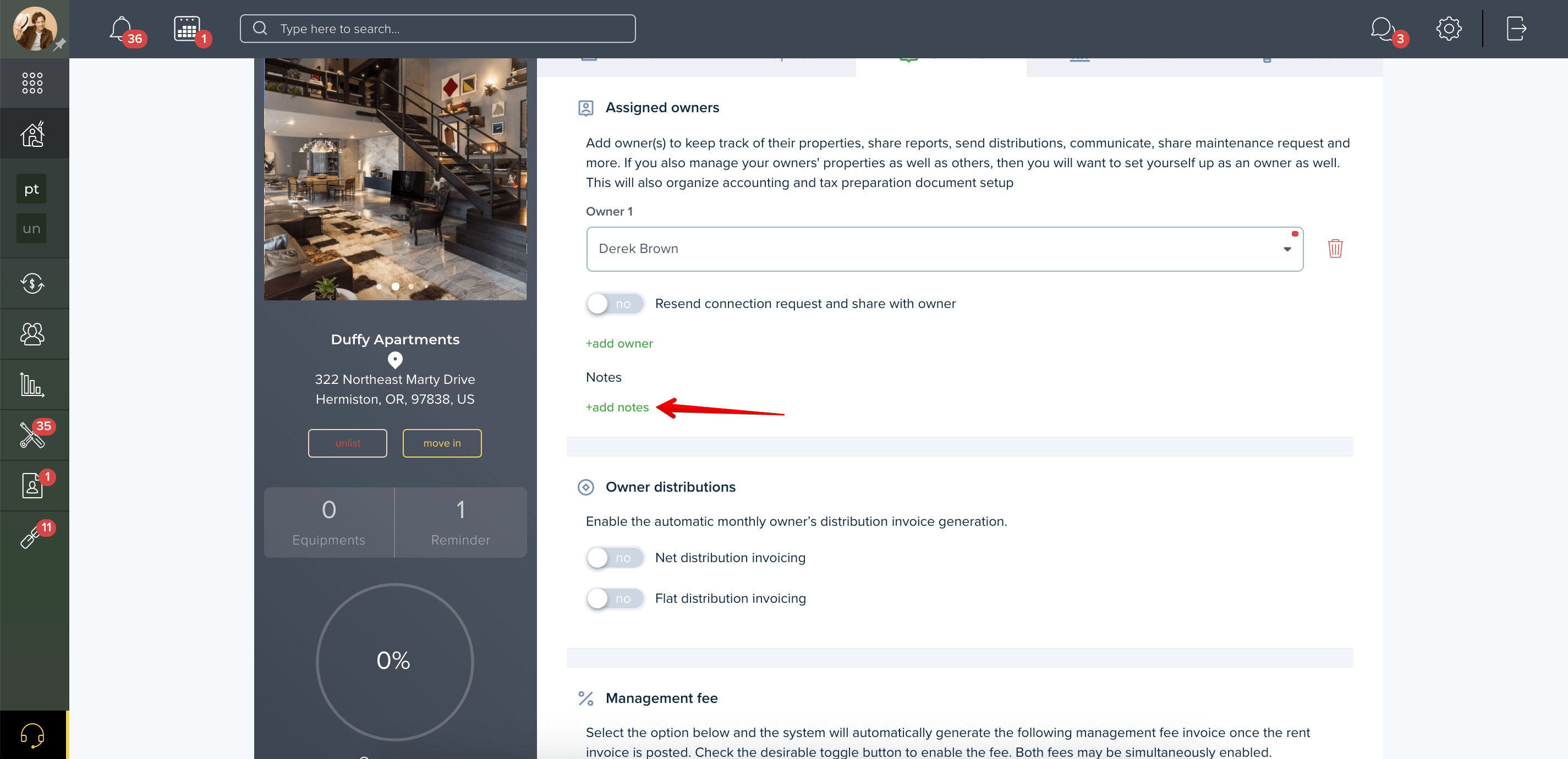The width and height of the screenshot is (1568, 759).
Task: Open the Reminder counter tile
Action: tap(460, 522)
